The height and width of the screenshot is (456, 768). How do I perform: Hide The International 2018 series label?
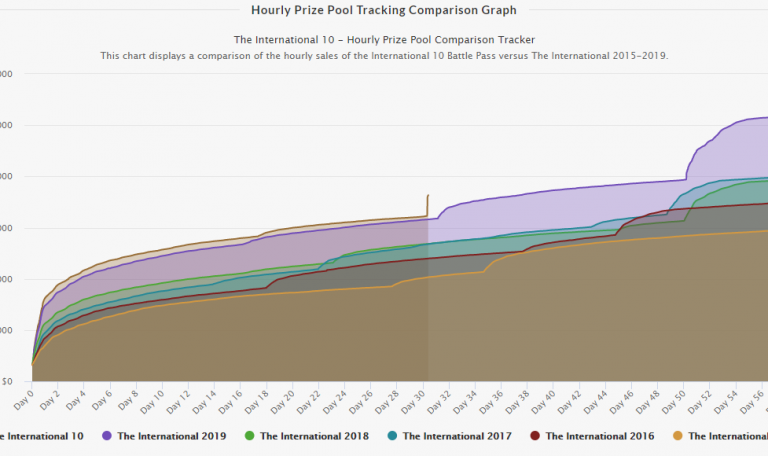(x=313, y=436)
